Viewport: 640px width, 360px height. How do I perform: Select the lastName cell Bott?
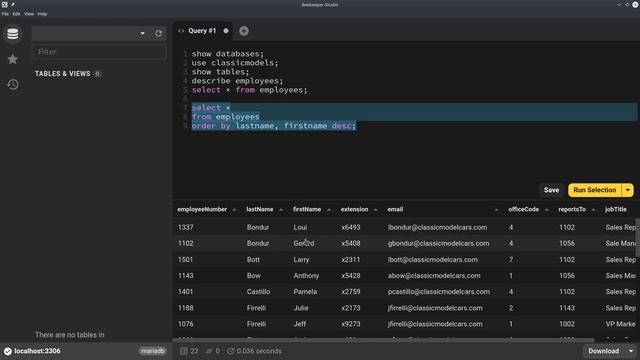point(253,260)
